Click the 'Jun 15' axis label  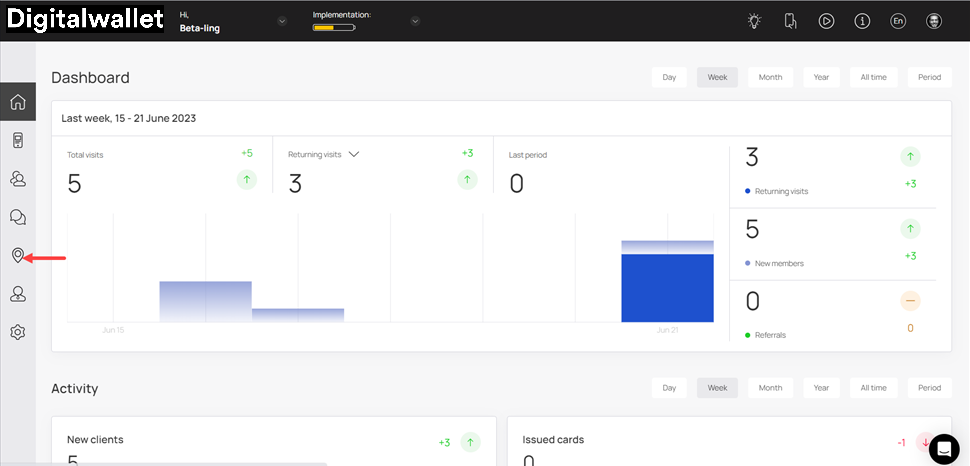[113, 330]
